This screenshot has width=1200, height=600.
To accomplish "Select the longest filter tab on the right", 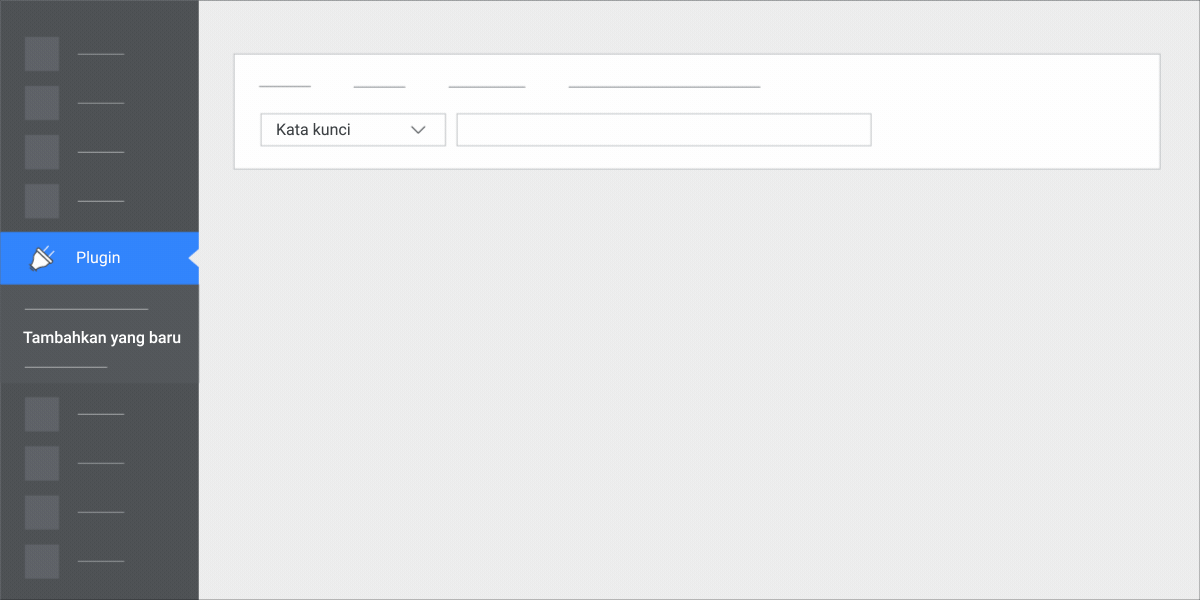I will point(663,86).
